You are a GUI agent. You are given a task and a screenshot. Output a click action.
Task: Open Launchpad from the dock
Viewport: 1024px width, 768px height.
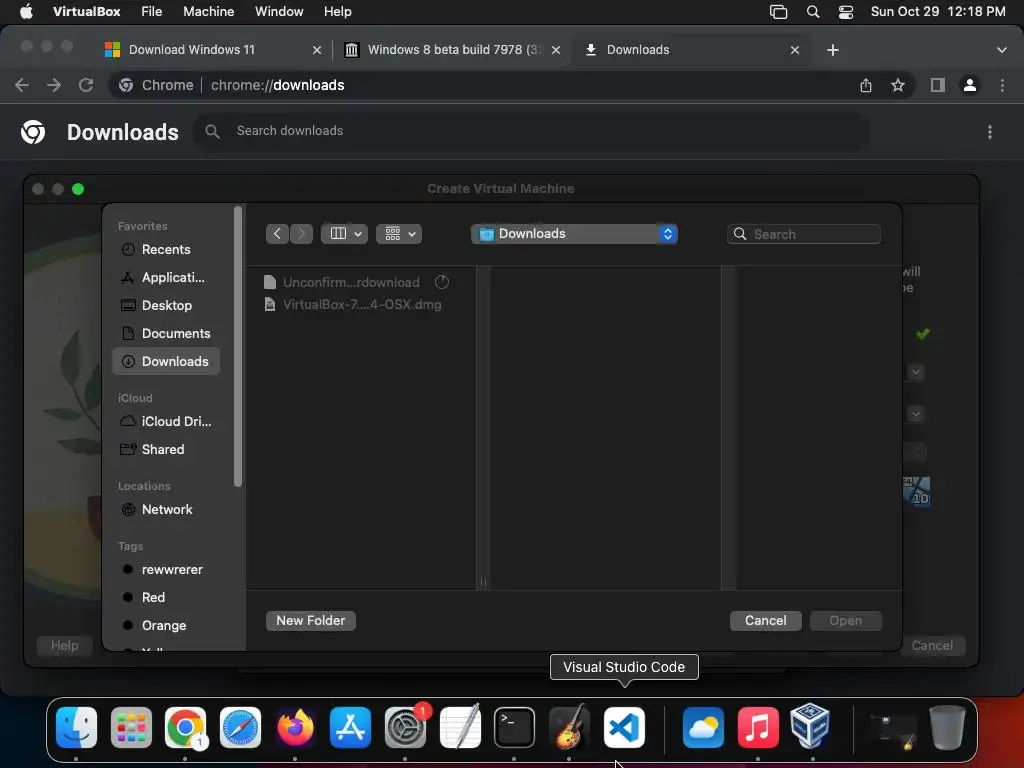(131, 727)
